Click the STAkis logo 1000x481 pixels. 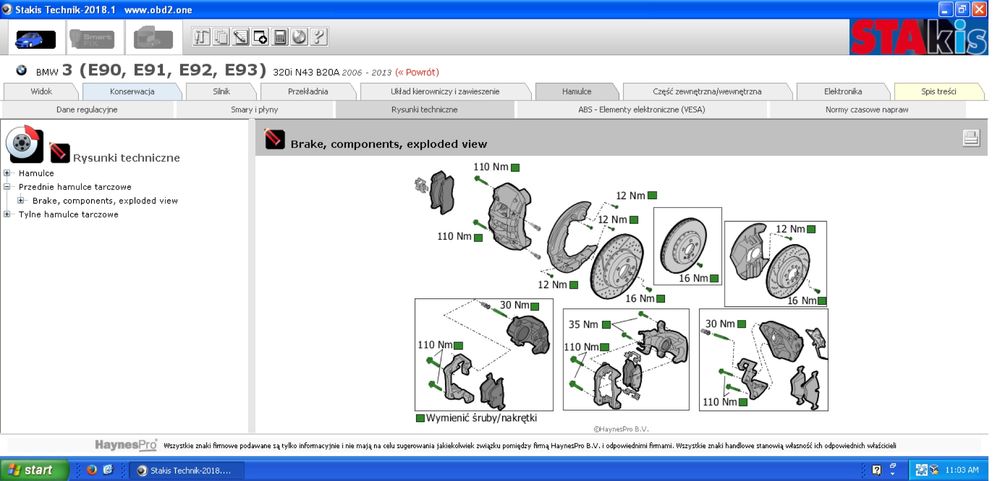tap(919, 38)
